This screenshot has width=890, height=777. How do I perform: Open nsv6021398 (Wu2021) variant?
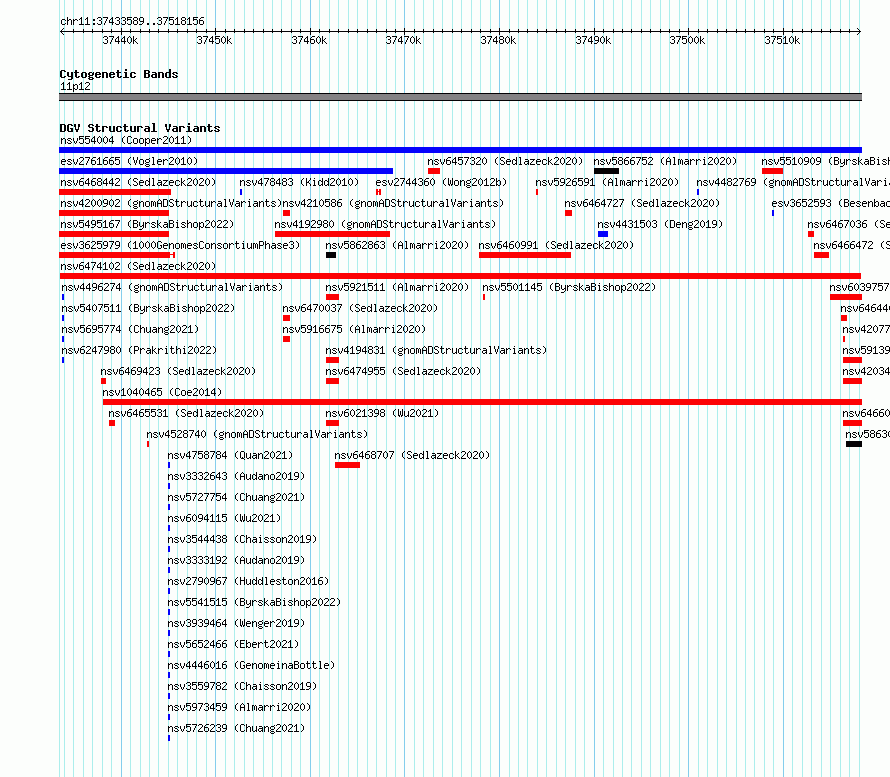[382, 413]
